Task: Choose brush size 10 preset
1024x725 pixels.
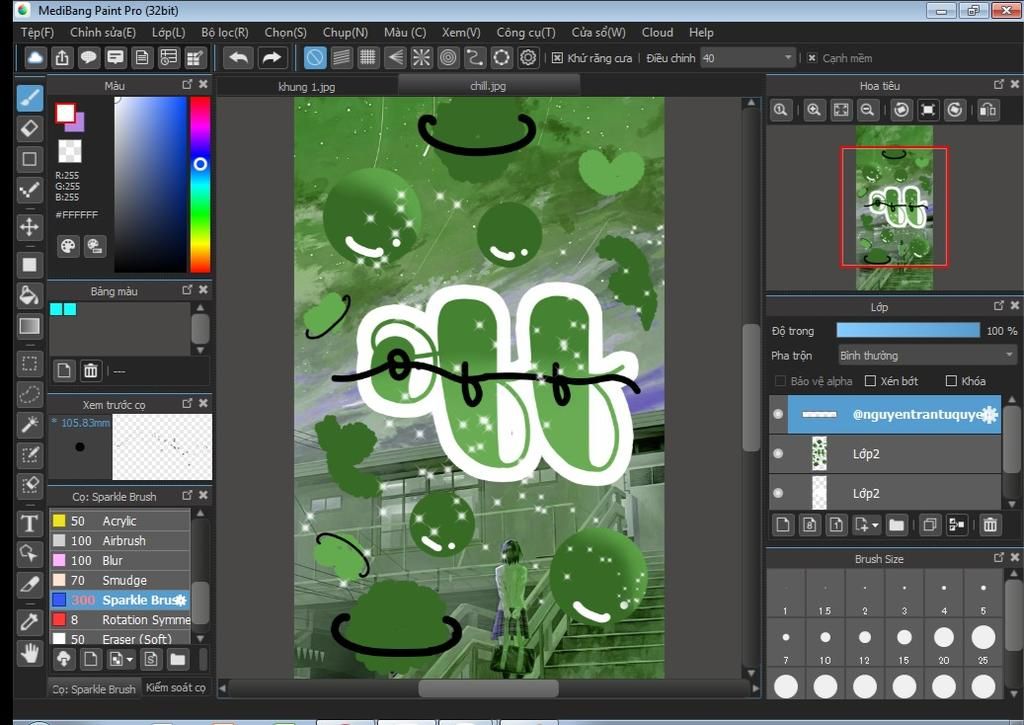Action: point(825,642)
